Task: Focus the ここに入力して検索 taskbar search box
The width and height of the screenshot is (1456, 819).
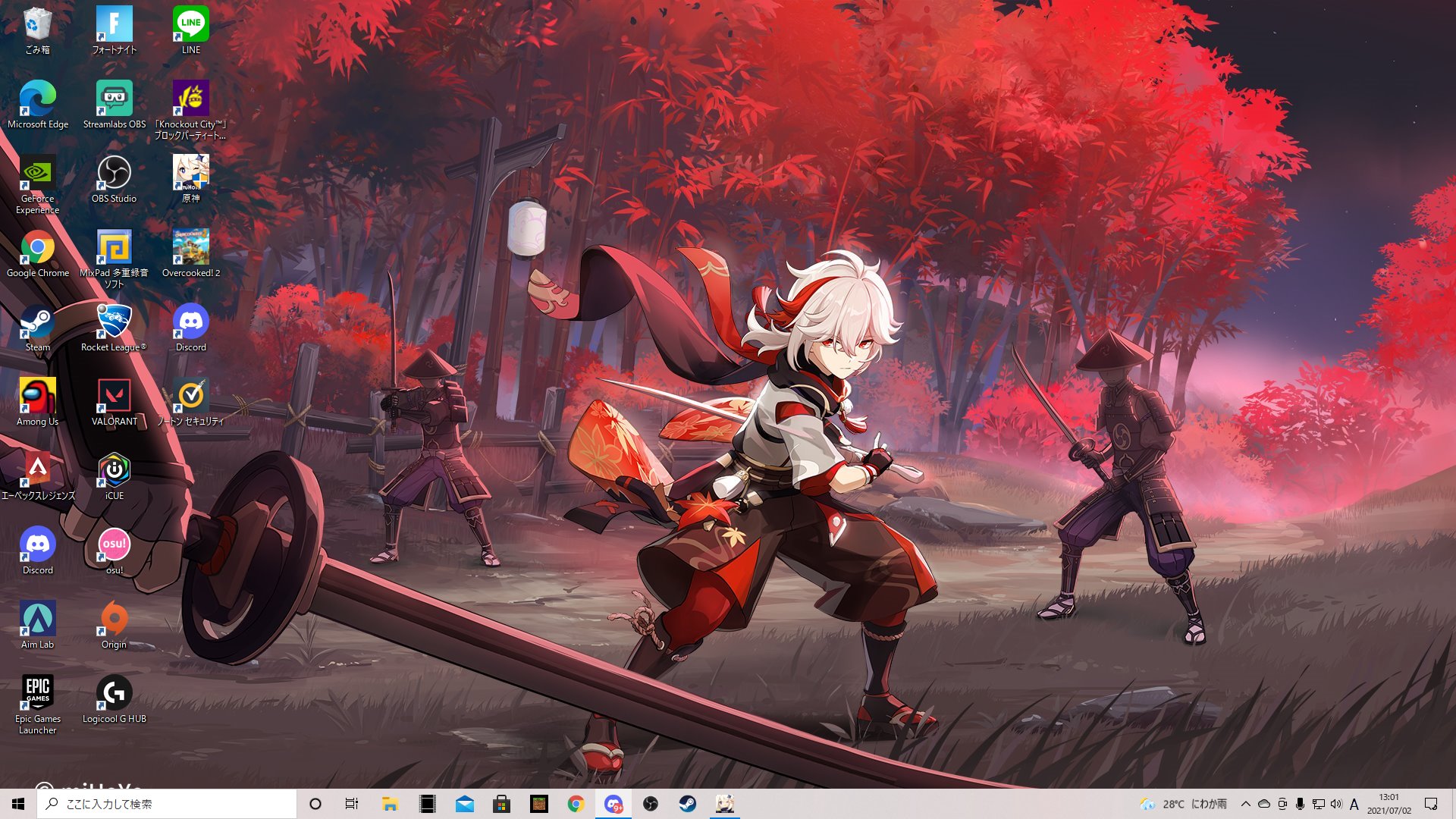Action: [167, 804]
